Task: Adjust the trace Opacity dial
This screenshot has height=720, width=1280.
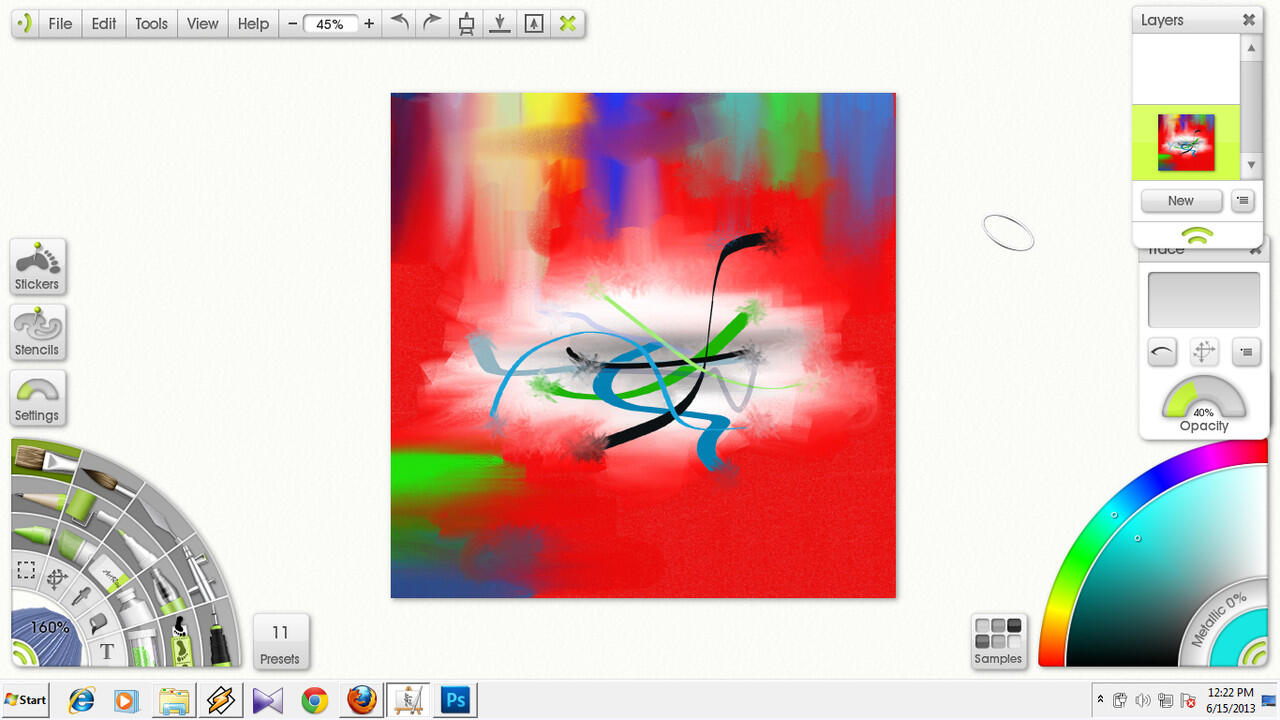Action: click(1203, 402)
